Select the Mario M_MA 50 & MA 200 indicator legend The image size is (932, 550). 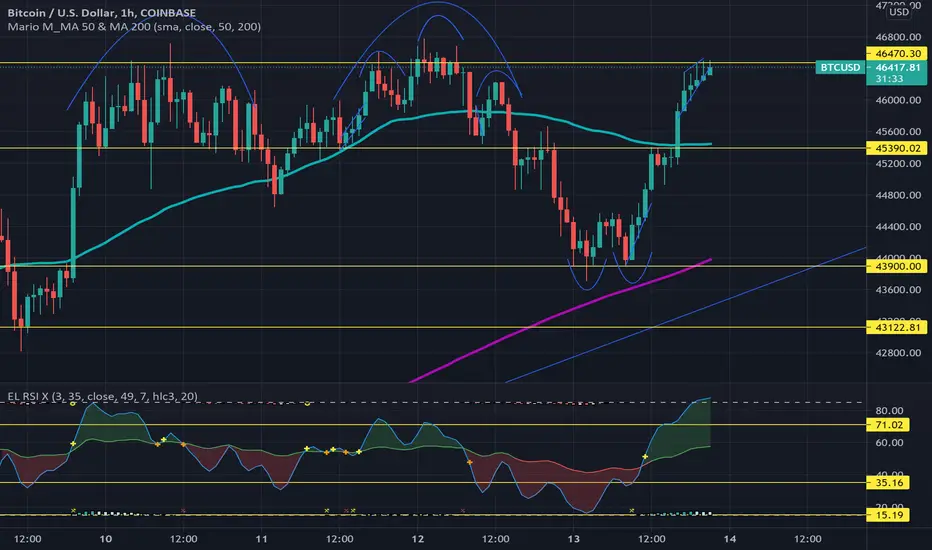tap(134, 27)
